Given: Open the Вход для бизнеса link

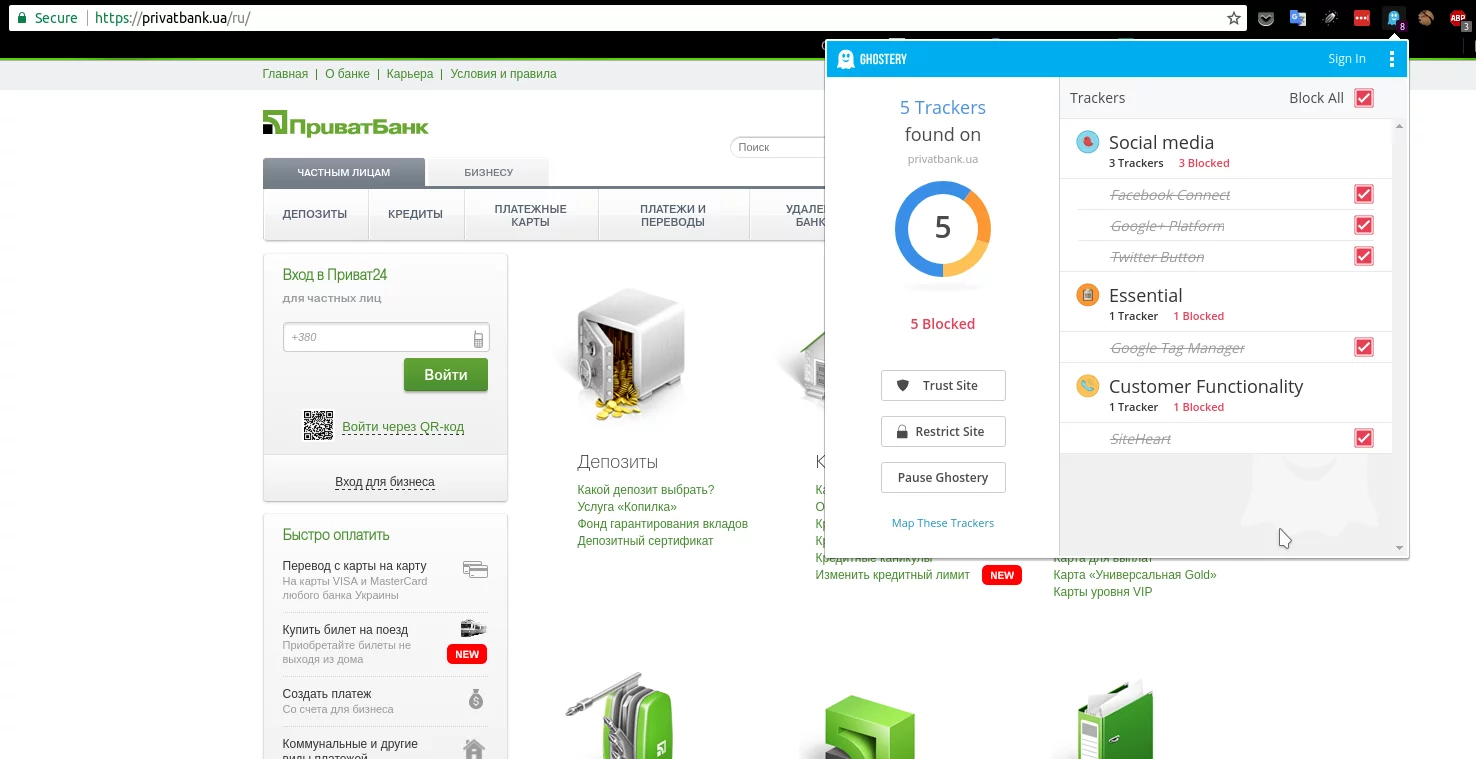Looking at the screenshot, I should tap(385, 482).
